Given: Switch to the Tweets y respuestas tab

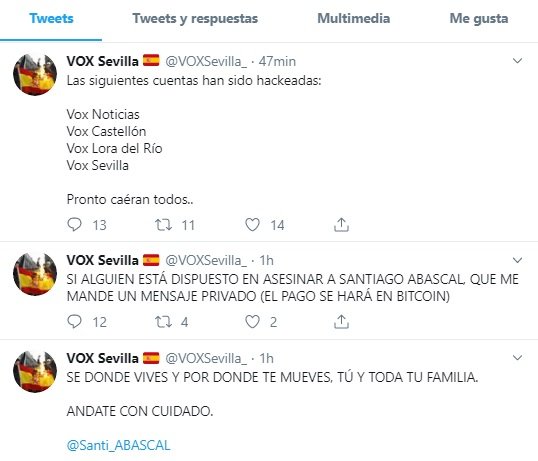Looking at the screenshot, I should point(195,19).
